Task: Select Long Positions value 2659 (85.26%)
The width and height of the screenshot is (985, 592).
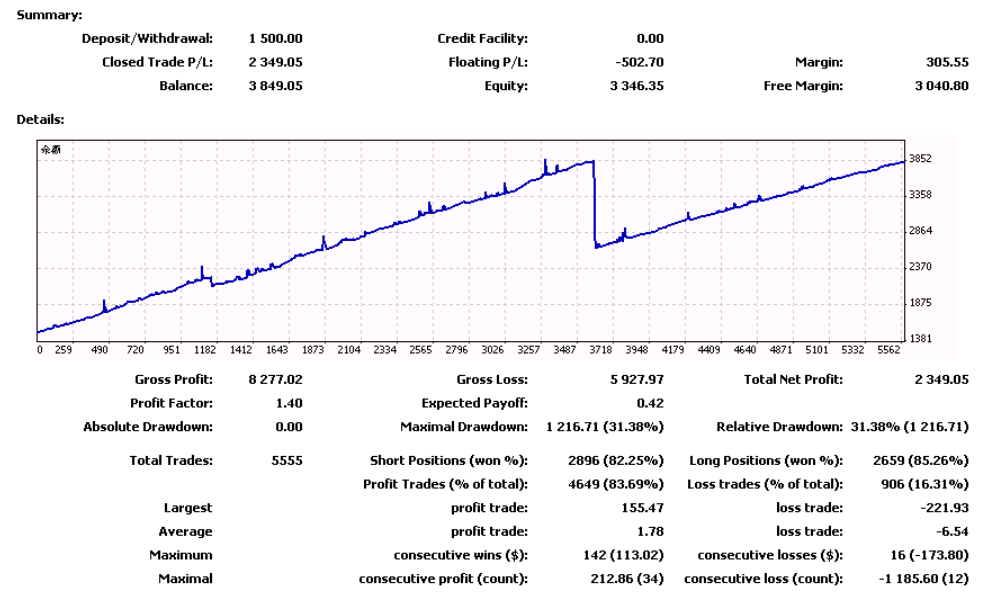Action: pyautogui.click(x=921, y=461)
